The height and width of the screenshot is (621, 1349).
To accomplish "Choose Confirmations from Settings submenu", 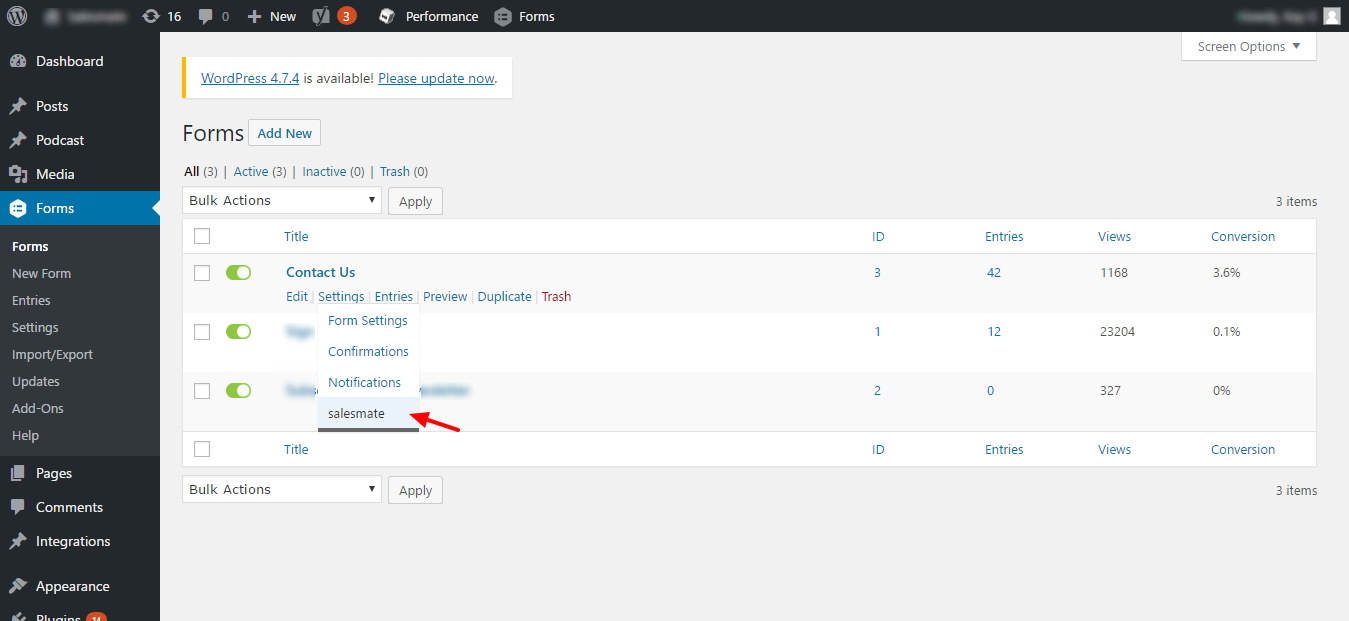I will [368, 351].
